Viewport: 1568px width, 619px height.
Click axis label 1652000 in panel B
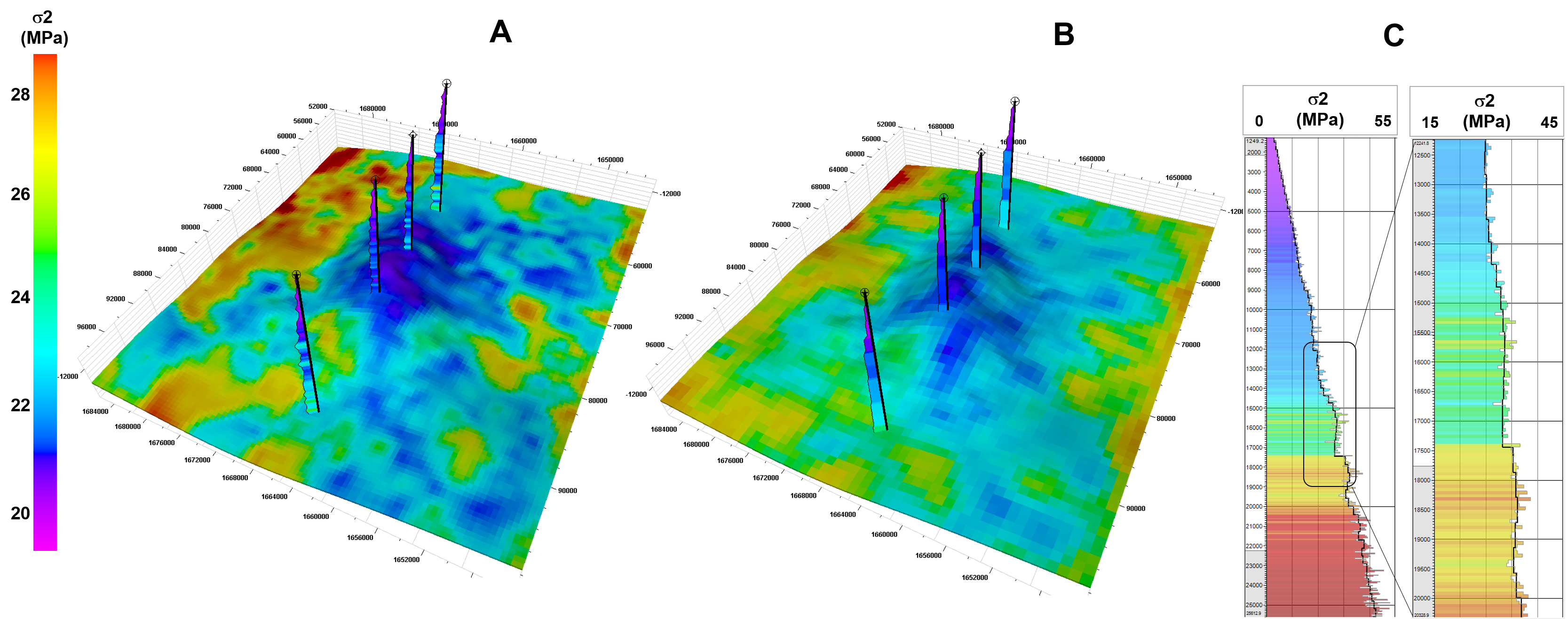click(974, 578)
